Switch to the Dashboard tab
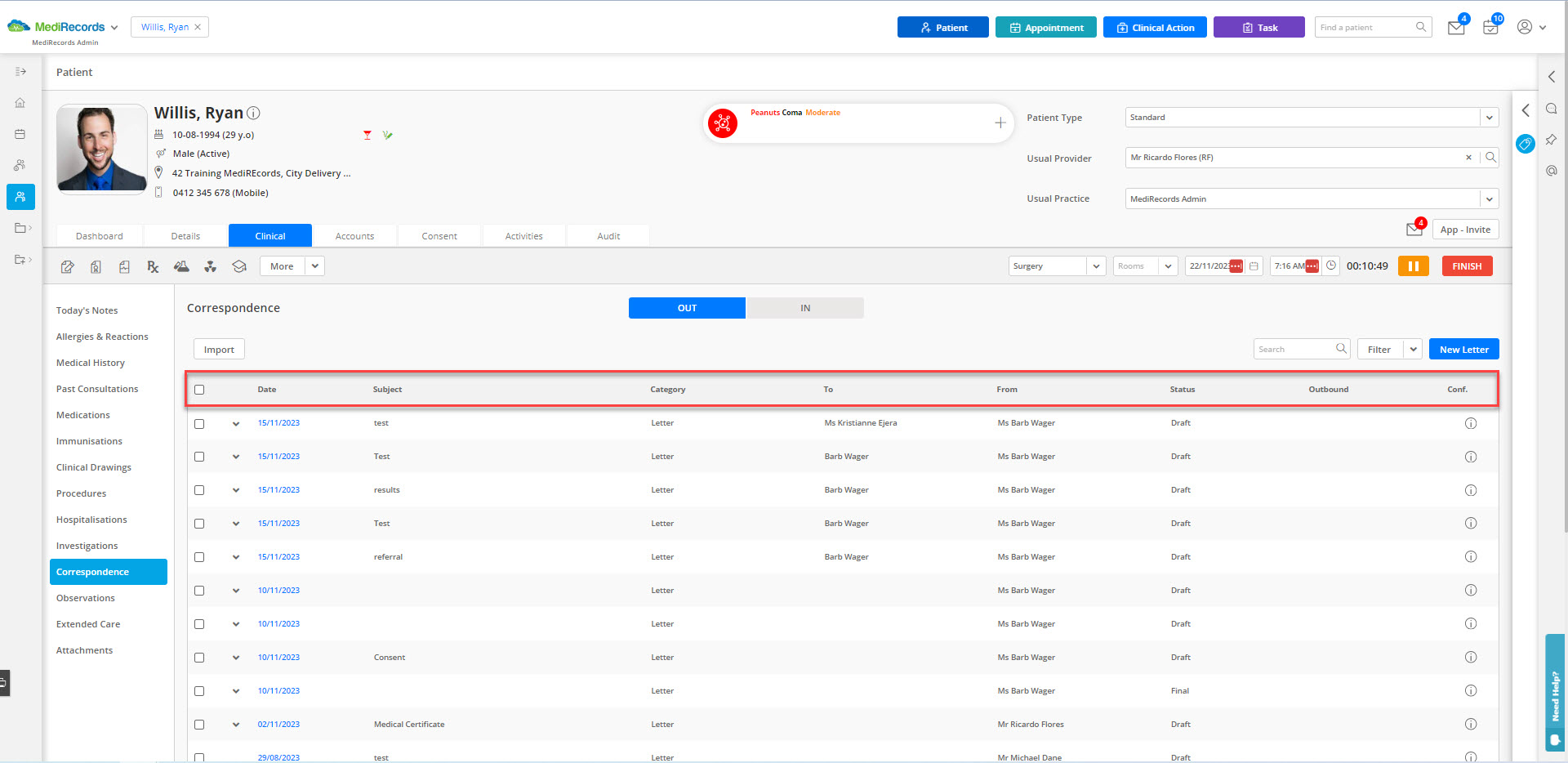 [x=100, y=236]
